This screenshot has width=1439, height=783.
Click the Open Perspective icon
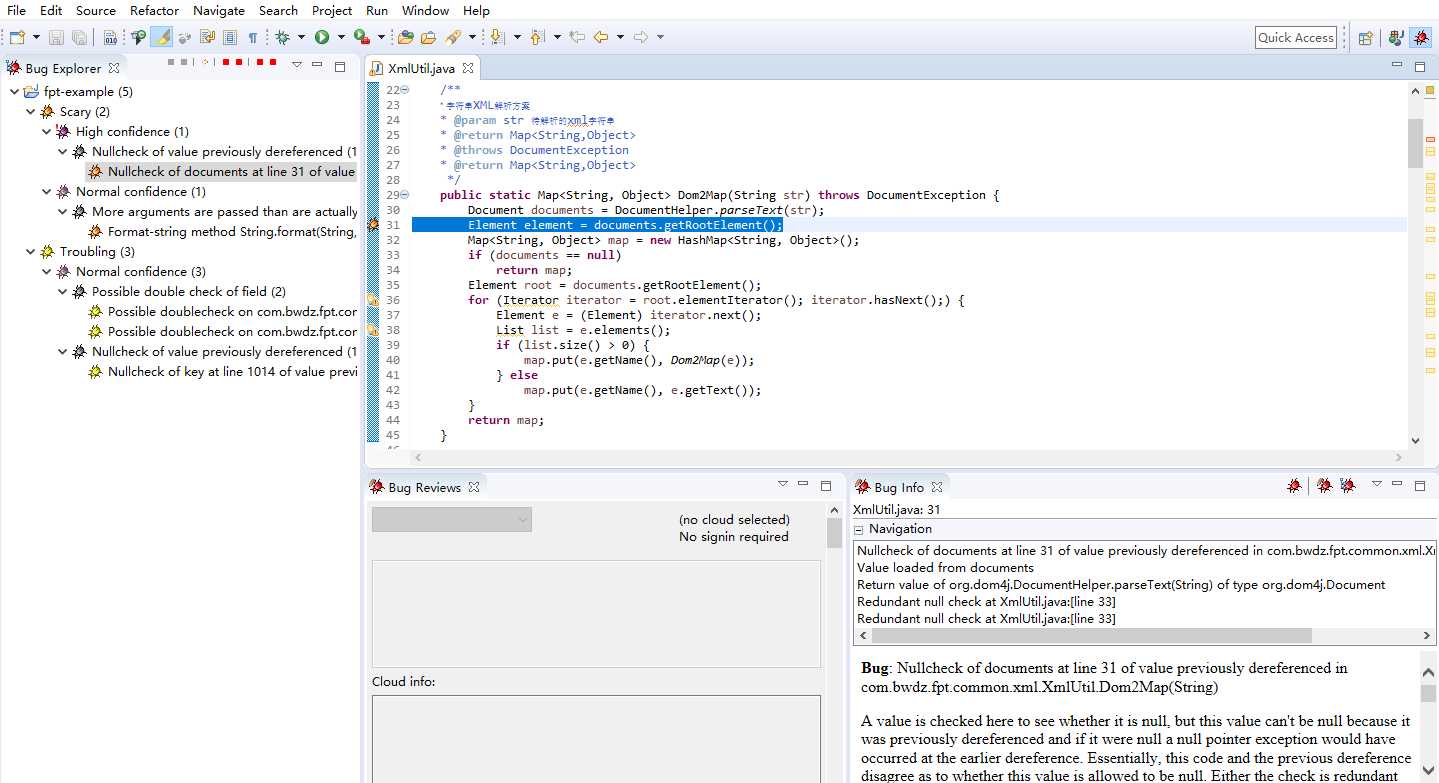[x=1365, y=38]
